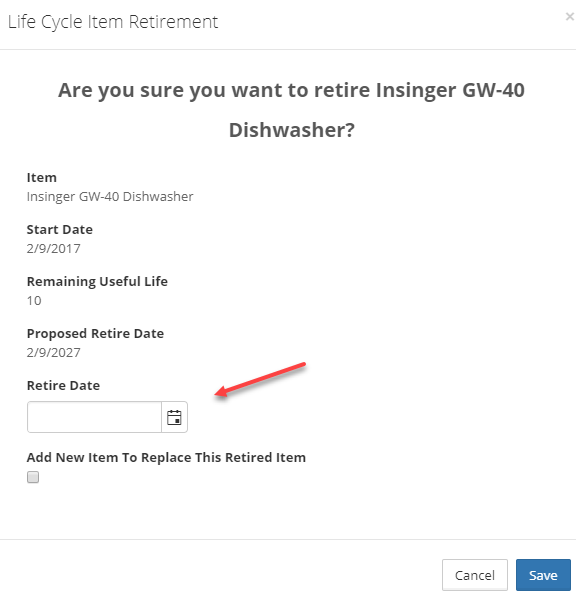Open the Retire Date calendar picker
This screenshot has width=576, height=595.
[x=174, y=417]
